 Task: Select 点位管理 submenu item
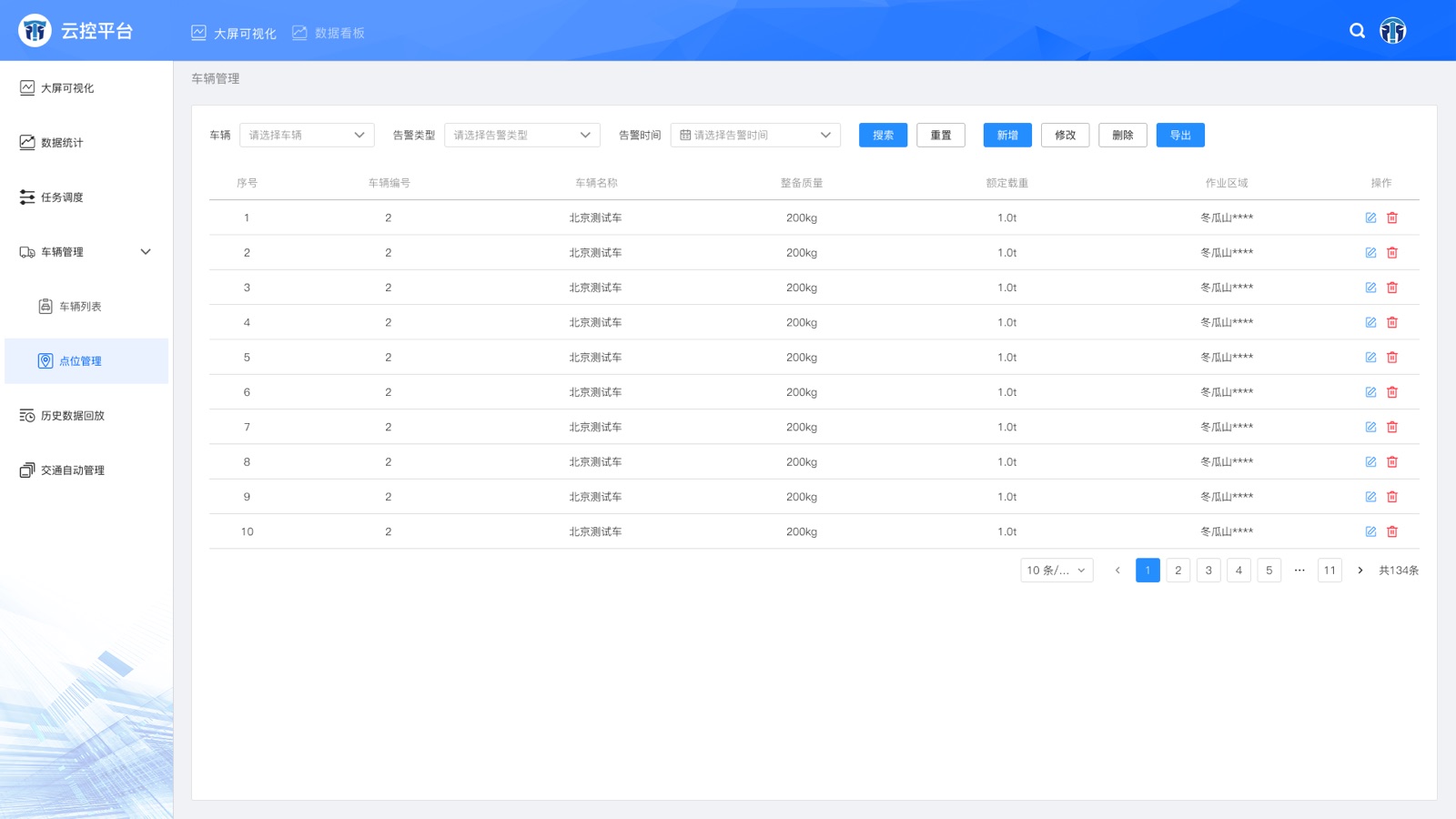tap(86, 361)
